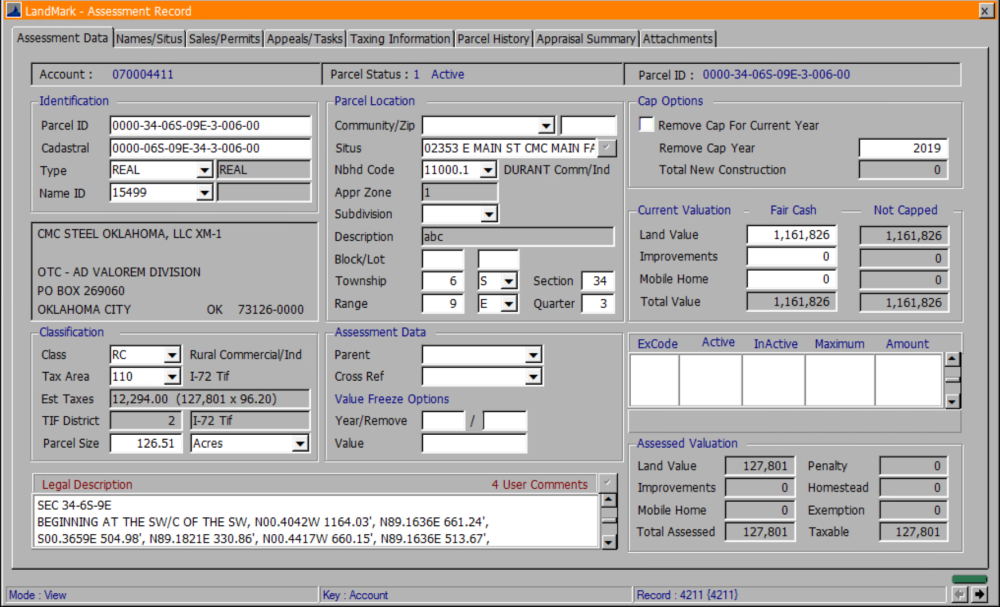This screenshot has width=1000, height=607.
Task: Expand the Tax Area dropdown
Action: point(172,377)
